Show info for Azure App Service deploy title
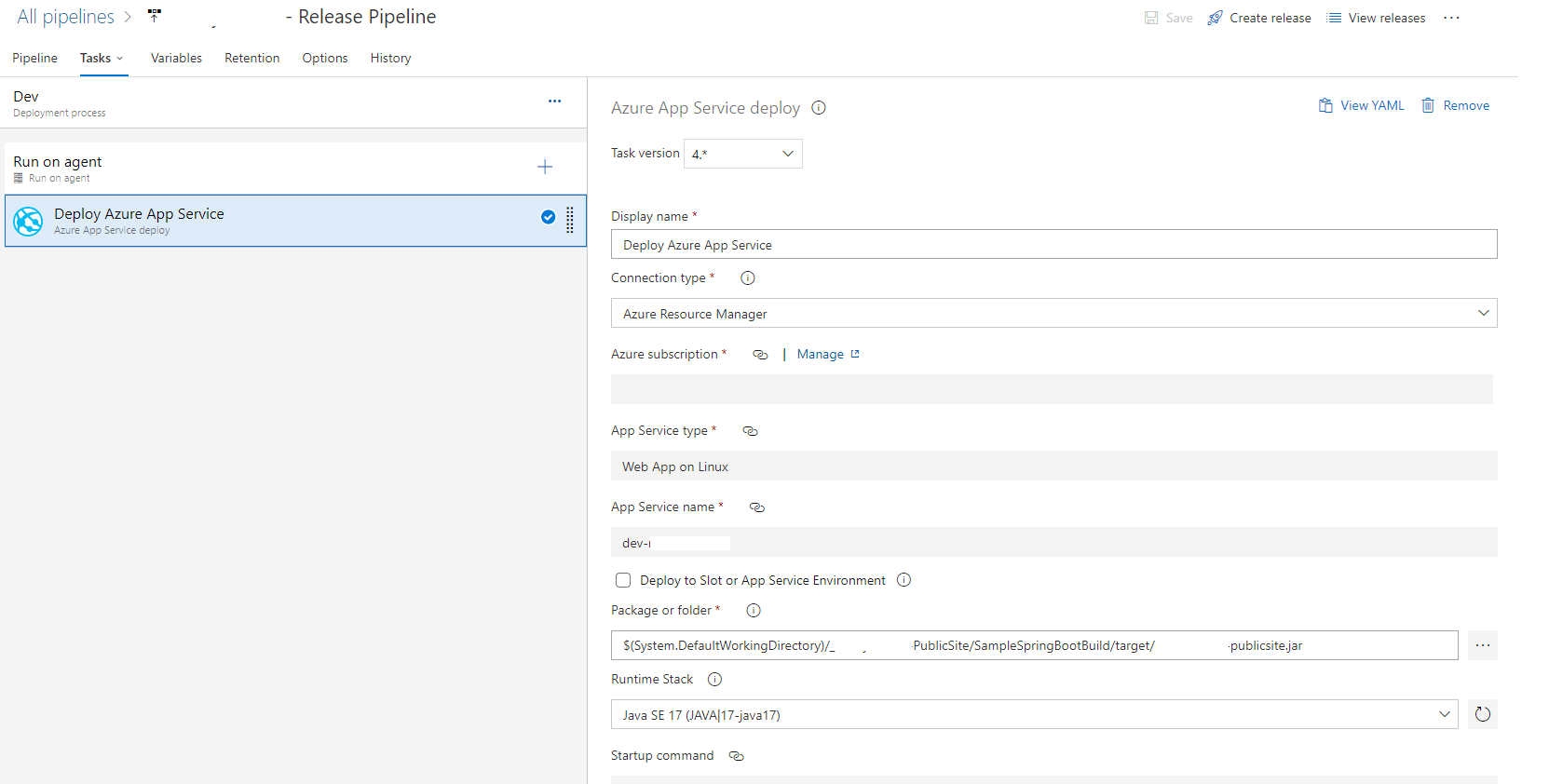This screenshot has height=784, width=1549. (819, 108)
